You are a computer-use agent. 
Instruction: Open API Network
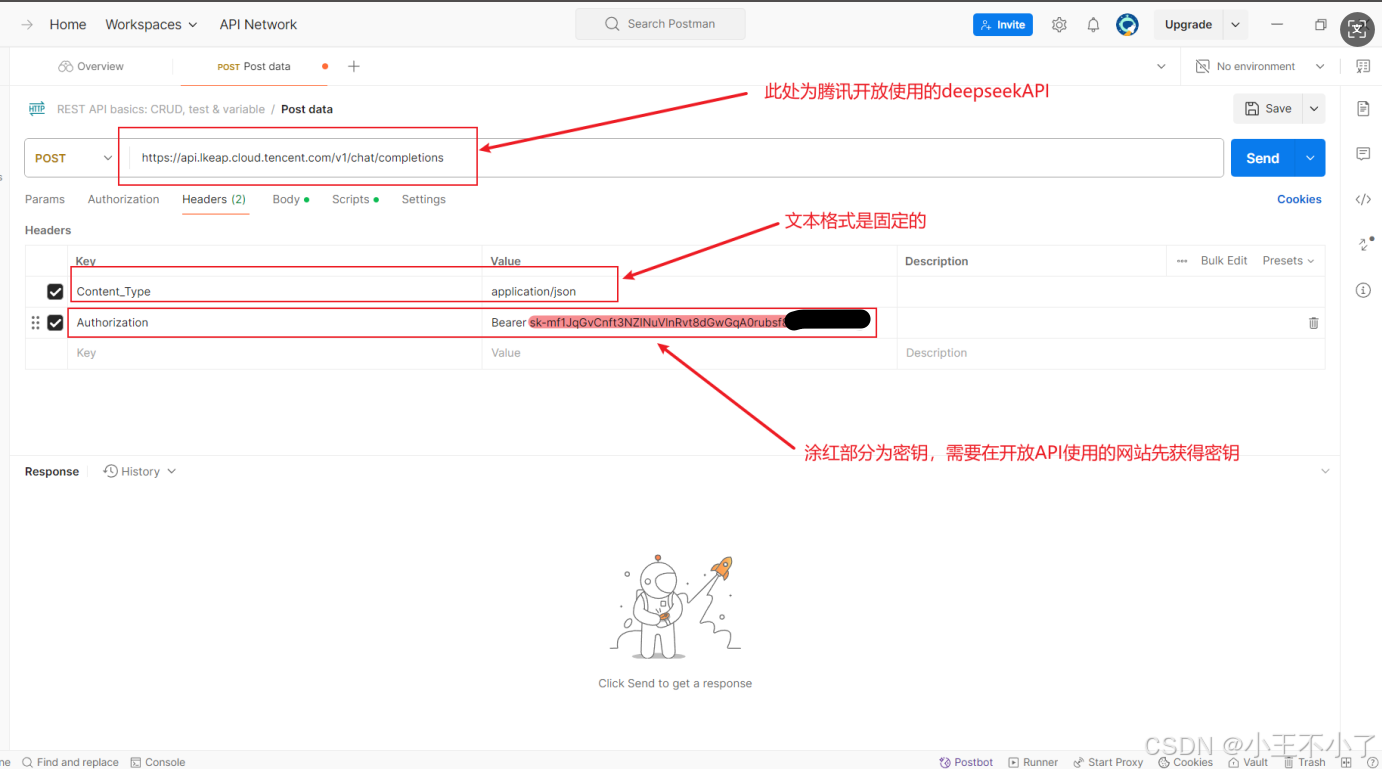(x=258, y=25)
